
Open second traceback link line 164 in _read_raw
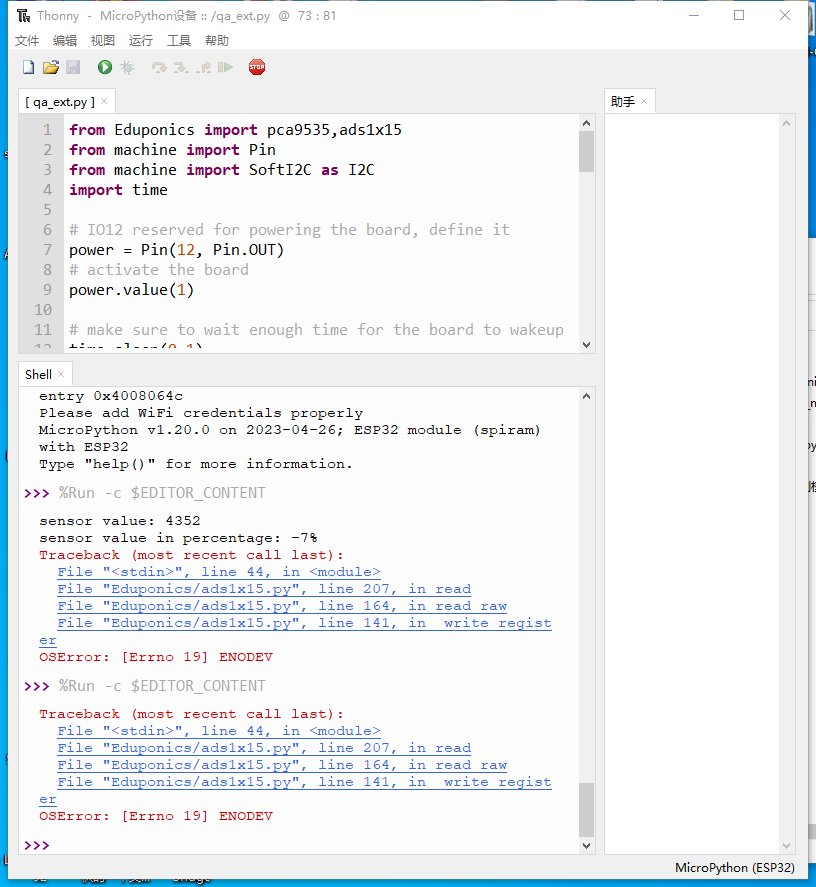(x=282, y=765)
